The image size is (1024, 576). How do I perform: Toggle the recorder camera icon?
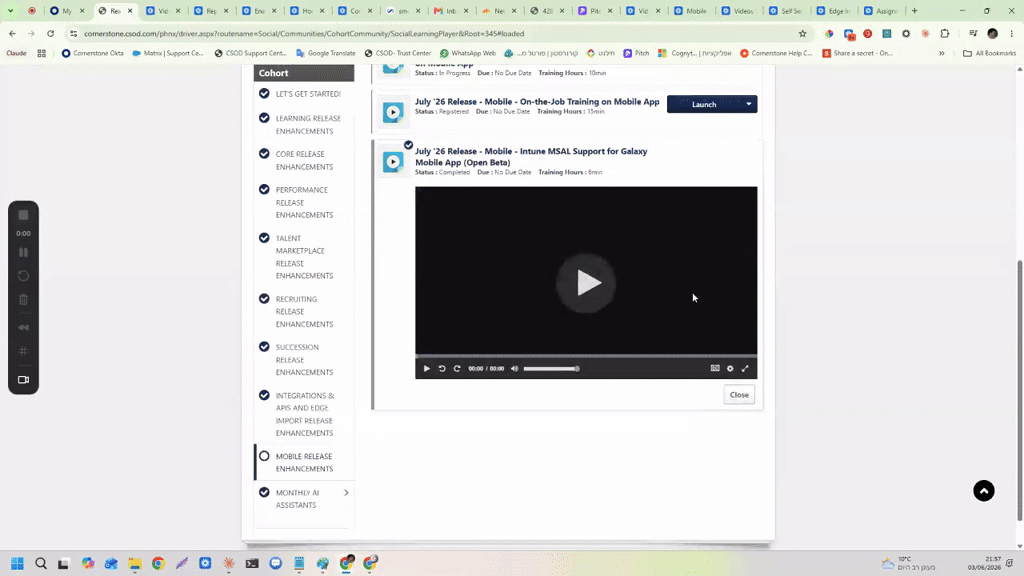24,380
